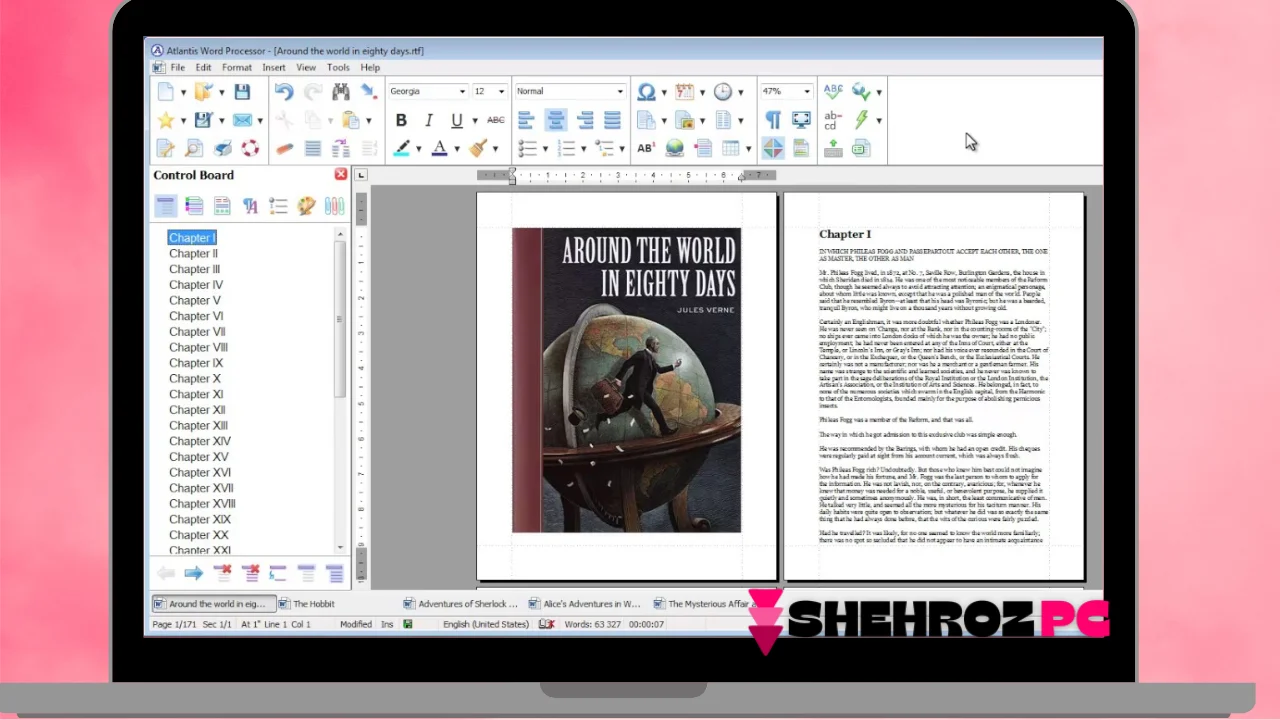Expand the bulleted list dropdown arrow

(545, 148)
